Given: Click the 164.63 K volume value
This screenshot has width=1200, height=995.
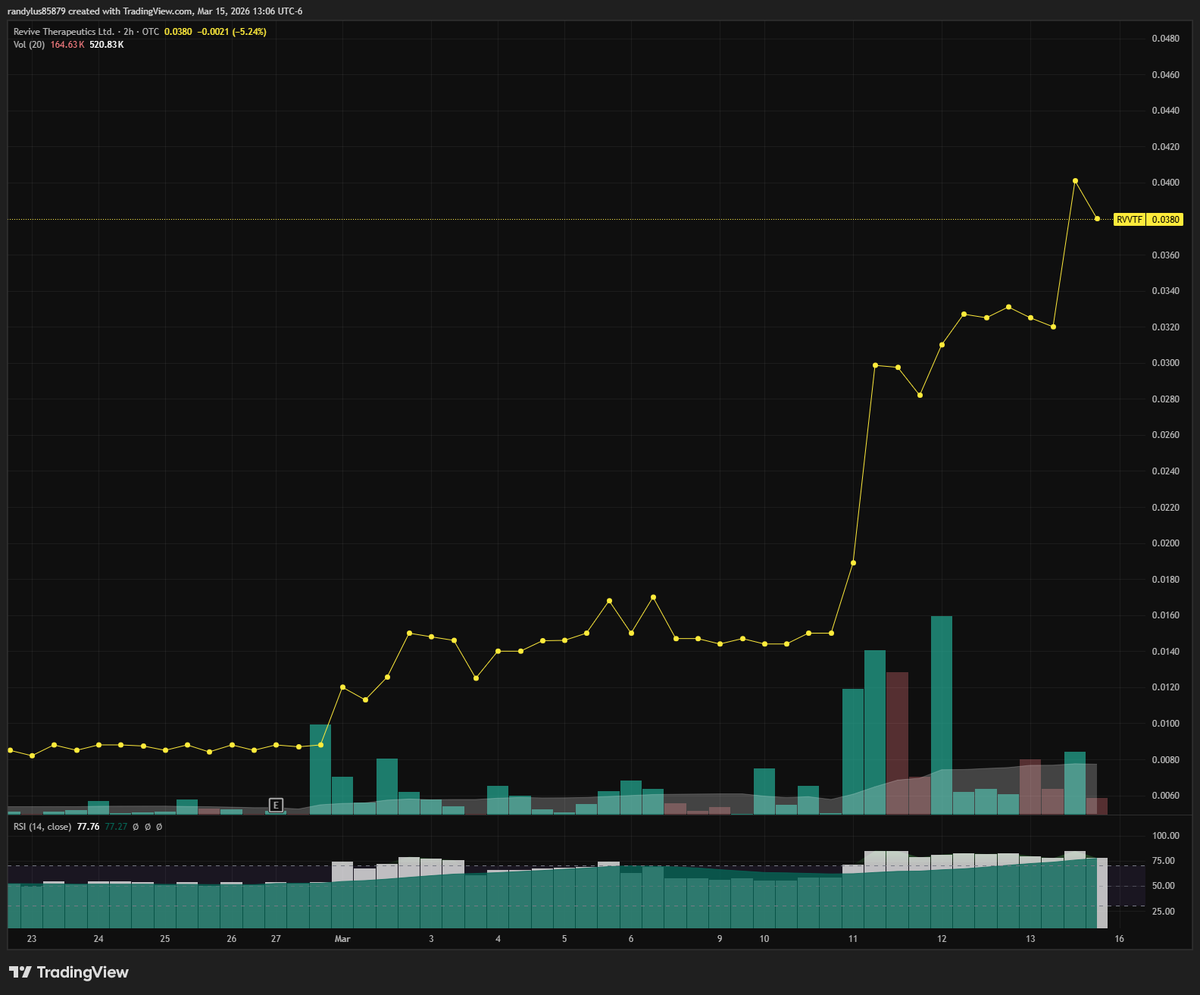Looking at the screenshot, I should 67,45.
